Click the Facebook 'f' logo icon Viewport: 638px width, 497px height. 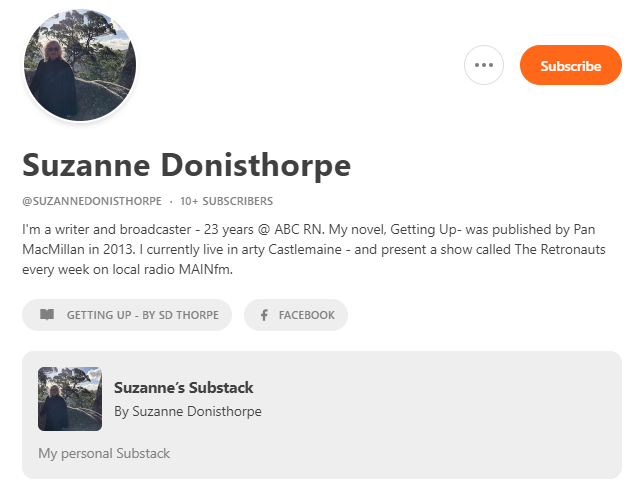pos(264,315)
